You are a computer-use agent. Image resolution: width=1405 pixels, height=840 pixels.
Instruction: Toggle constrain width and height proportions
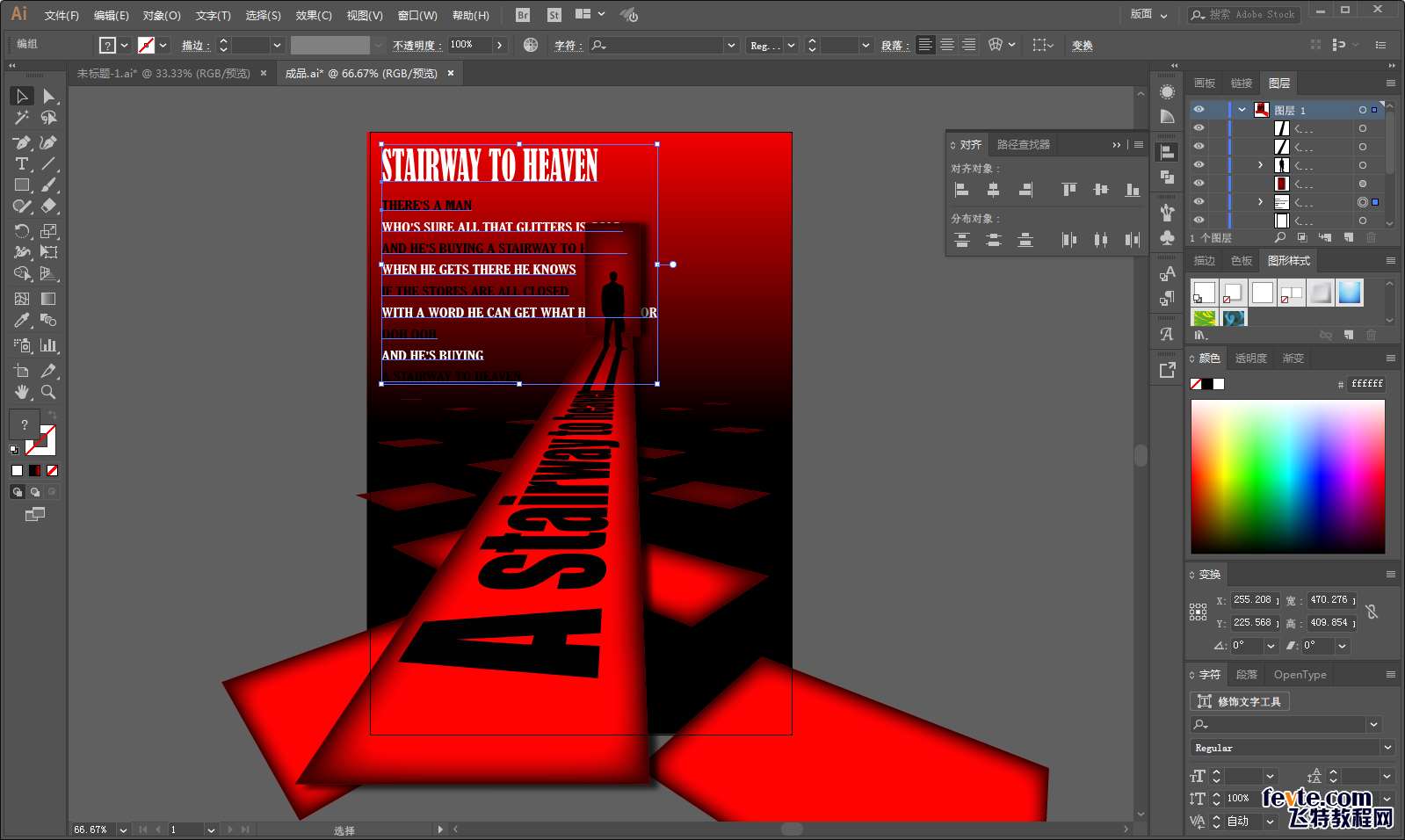[x=1372, y=612]
